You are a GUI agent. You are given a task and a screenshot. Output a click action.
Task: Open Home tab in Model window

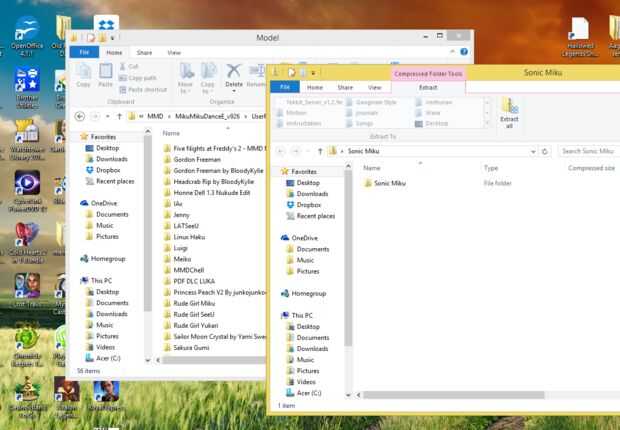point(114,53)
